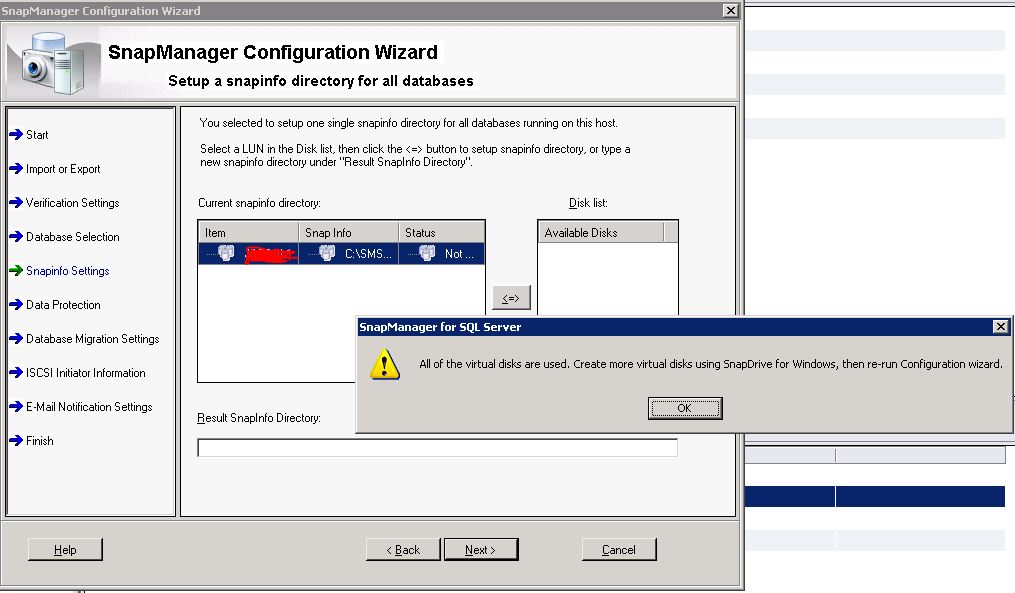Image resolution: width=1015 pixels, height=593 pixels.
Task: Click the arrow icon beside ISCSI Initiator Information
Action: [x=16, y=372]
